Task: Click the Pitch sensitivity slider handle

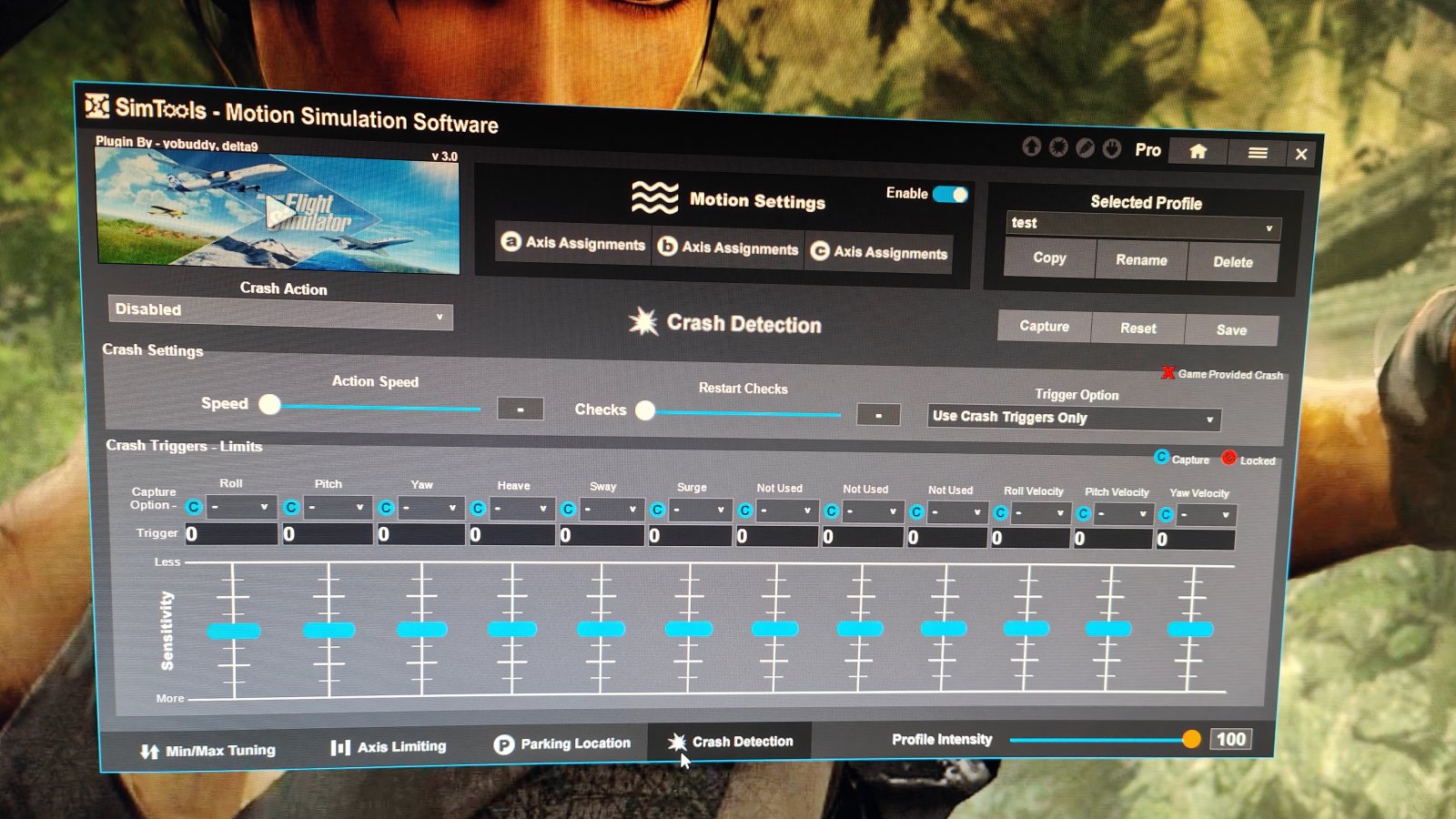Action: pyautogui.click(x=329, y=630)
